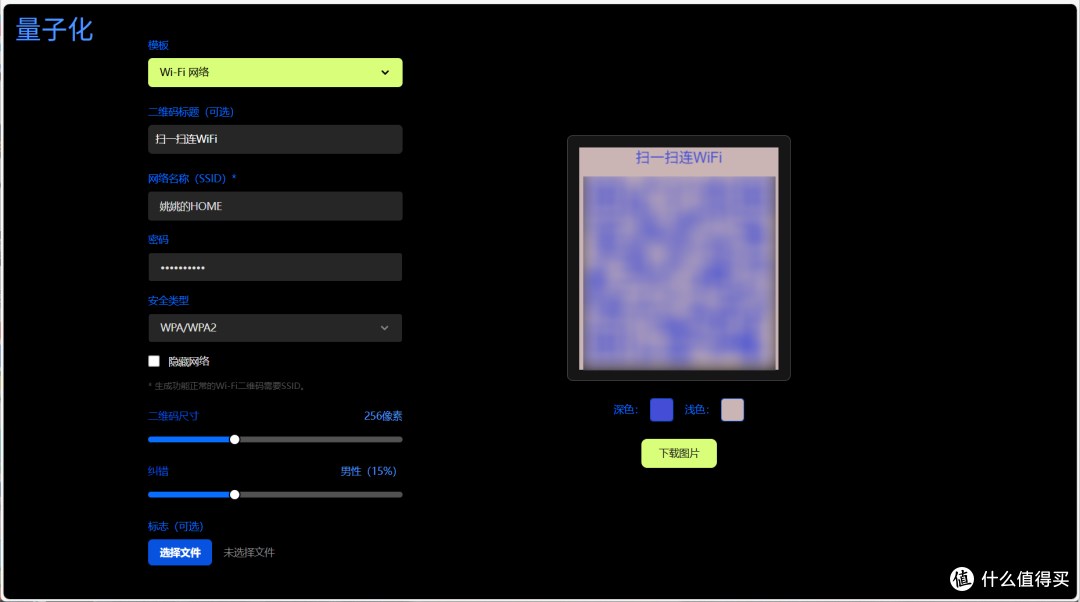Focus the 网络名称 (SSID) field
This screenshot has width=1080, height=602.
coord(275,206)
